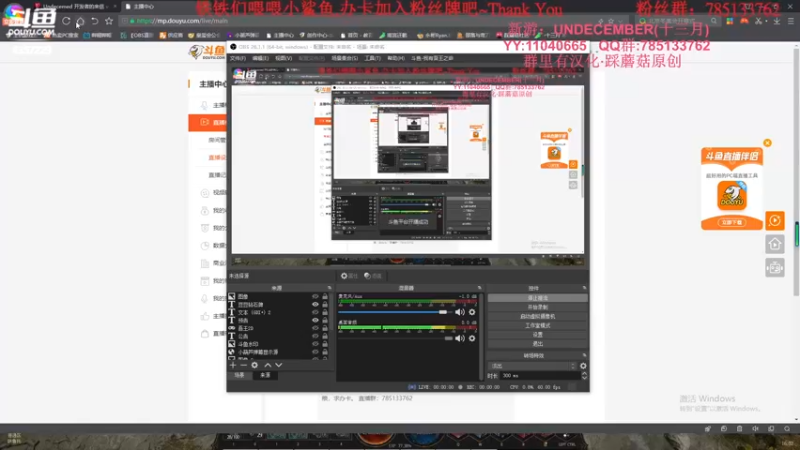Open OBS 视图(V) menu
Image resolution: width=800 pixels, height=450 pixels.
pyautogui.click(x=284, y=58)
